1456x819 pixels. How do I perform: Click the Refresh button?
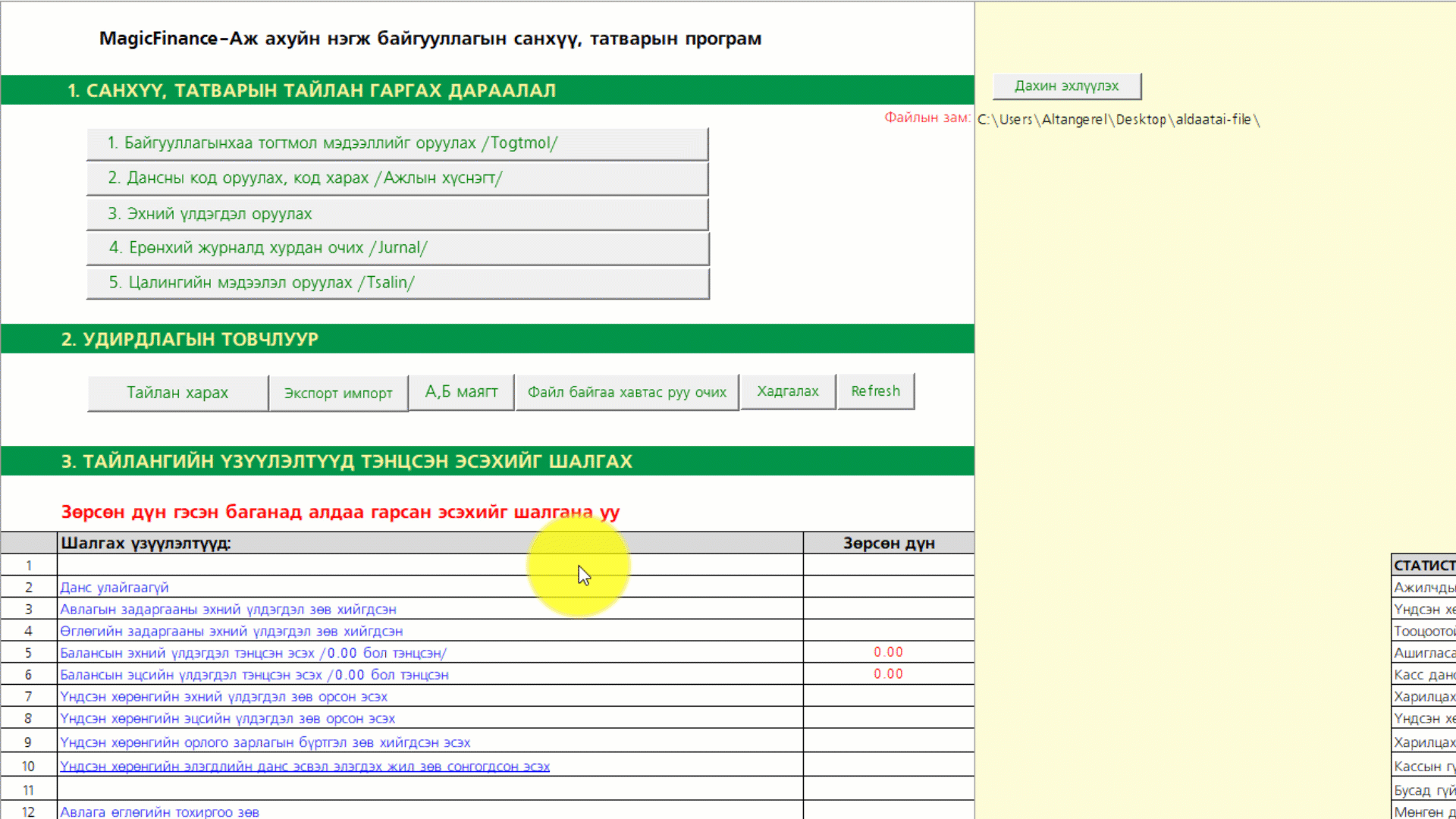tap(875, 391)
